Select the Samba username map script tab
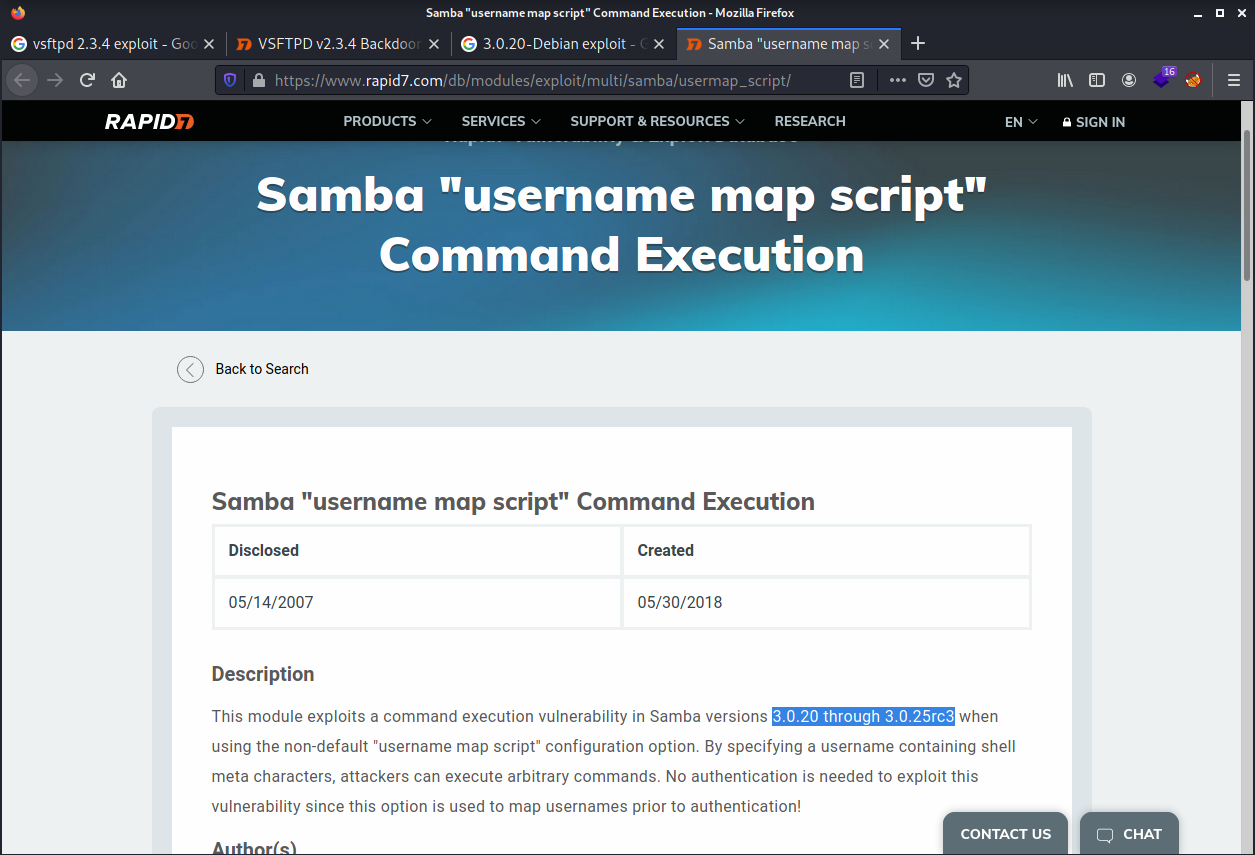 click(x=787, y=44)
